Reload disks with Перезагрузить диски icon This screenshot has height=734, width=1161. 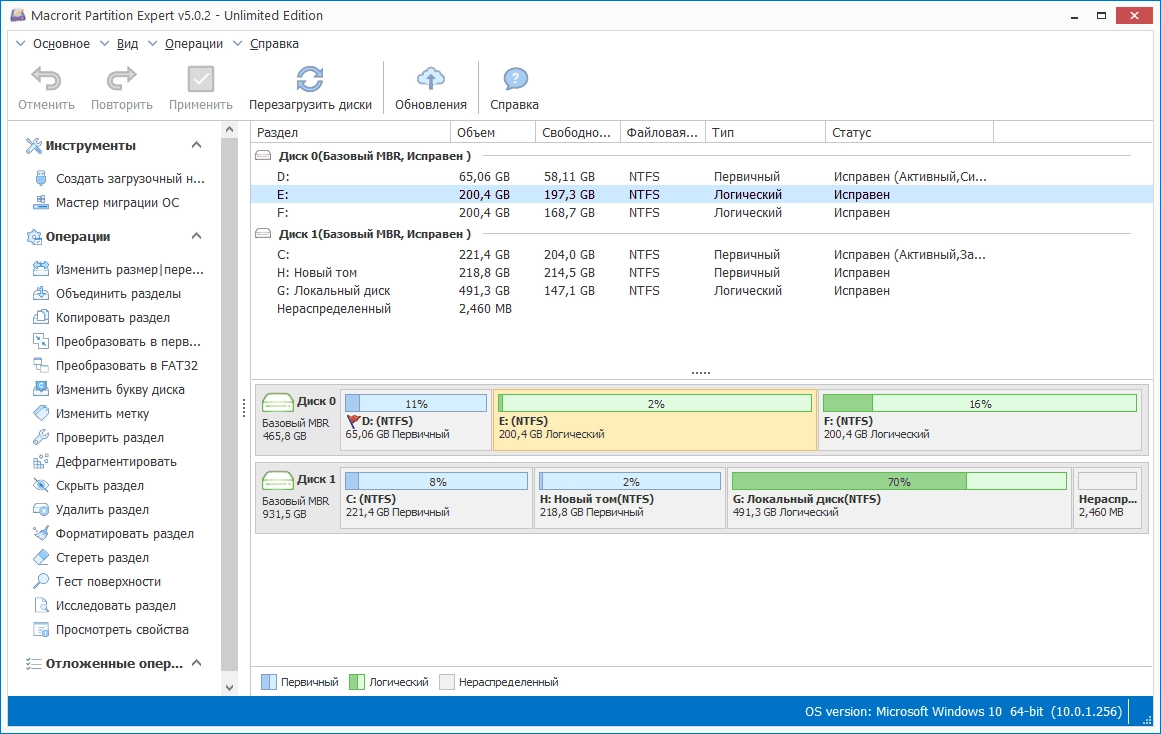[x=310, y=79]
